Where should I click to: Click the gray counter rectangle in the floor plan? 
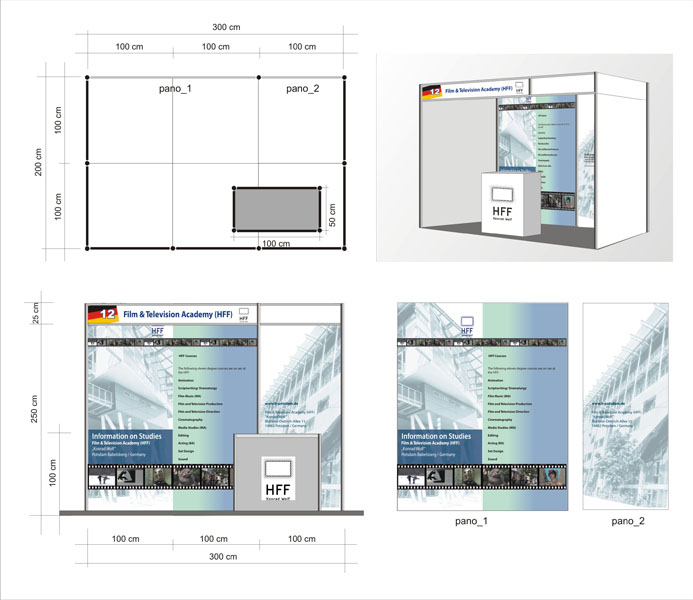(277, 209)
